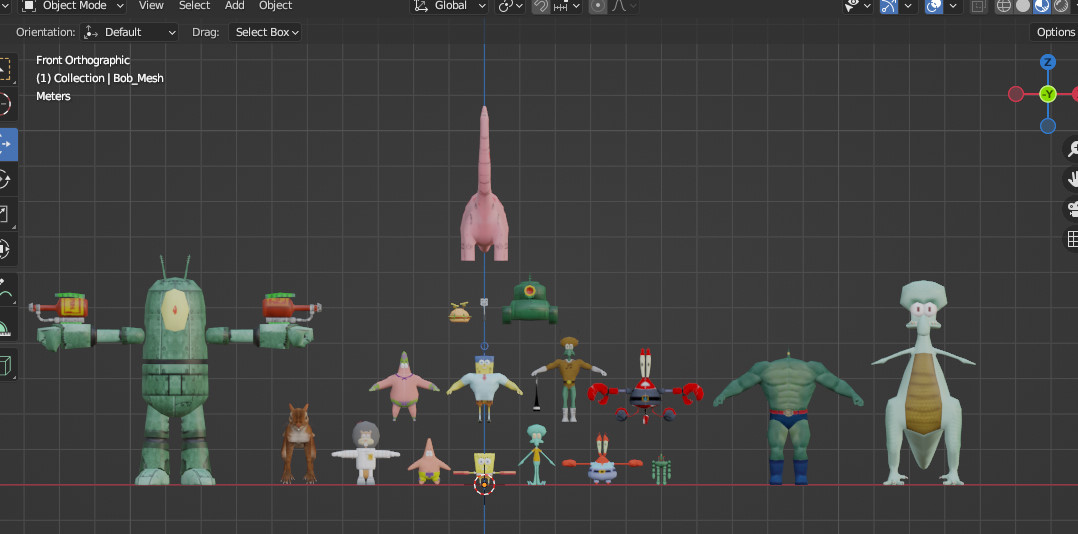This screenshot has height=534, width=1078.
Task: Expand the overlays options arrow
Action: click(952, 6)
